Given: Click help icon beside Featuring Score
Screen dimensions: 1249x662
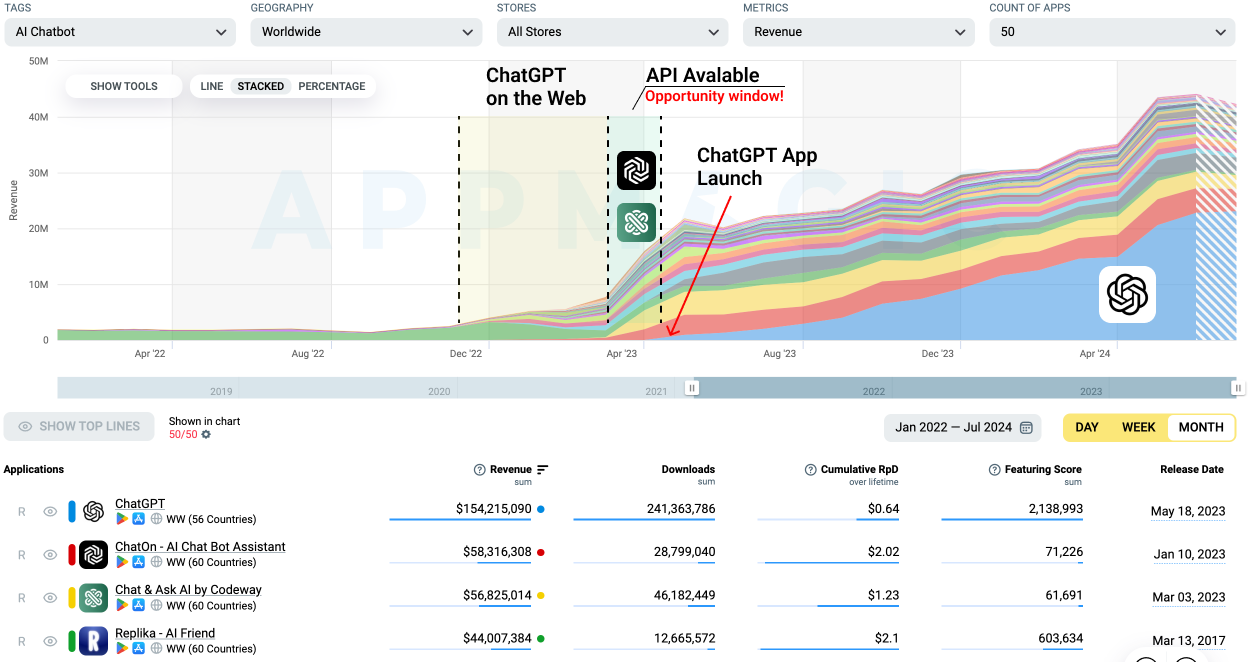Looking at the screenshot, I should tap(995, 469).
